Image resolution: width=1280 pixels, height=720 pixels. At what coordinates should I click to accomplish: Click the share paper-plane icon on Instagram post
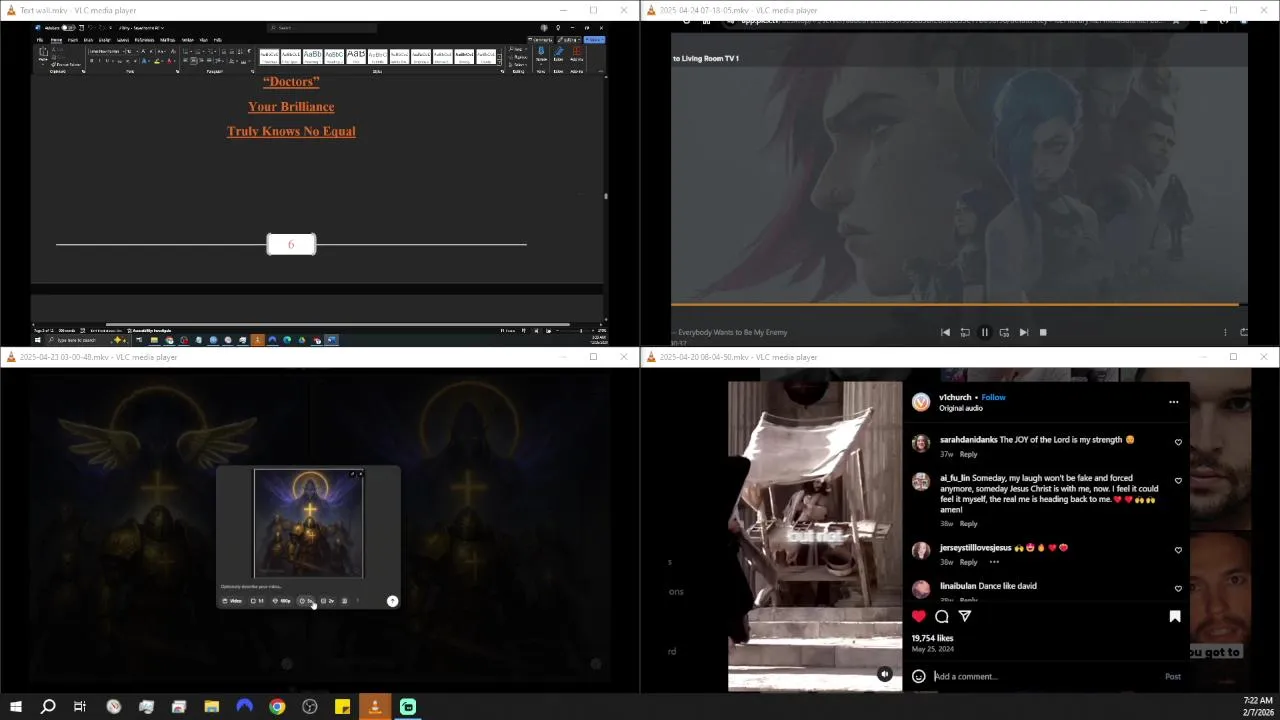click(964, 616)
